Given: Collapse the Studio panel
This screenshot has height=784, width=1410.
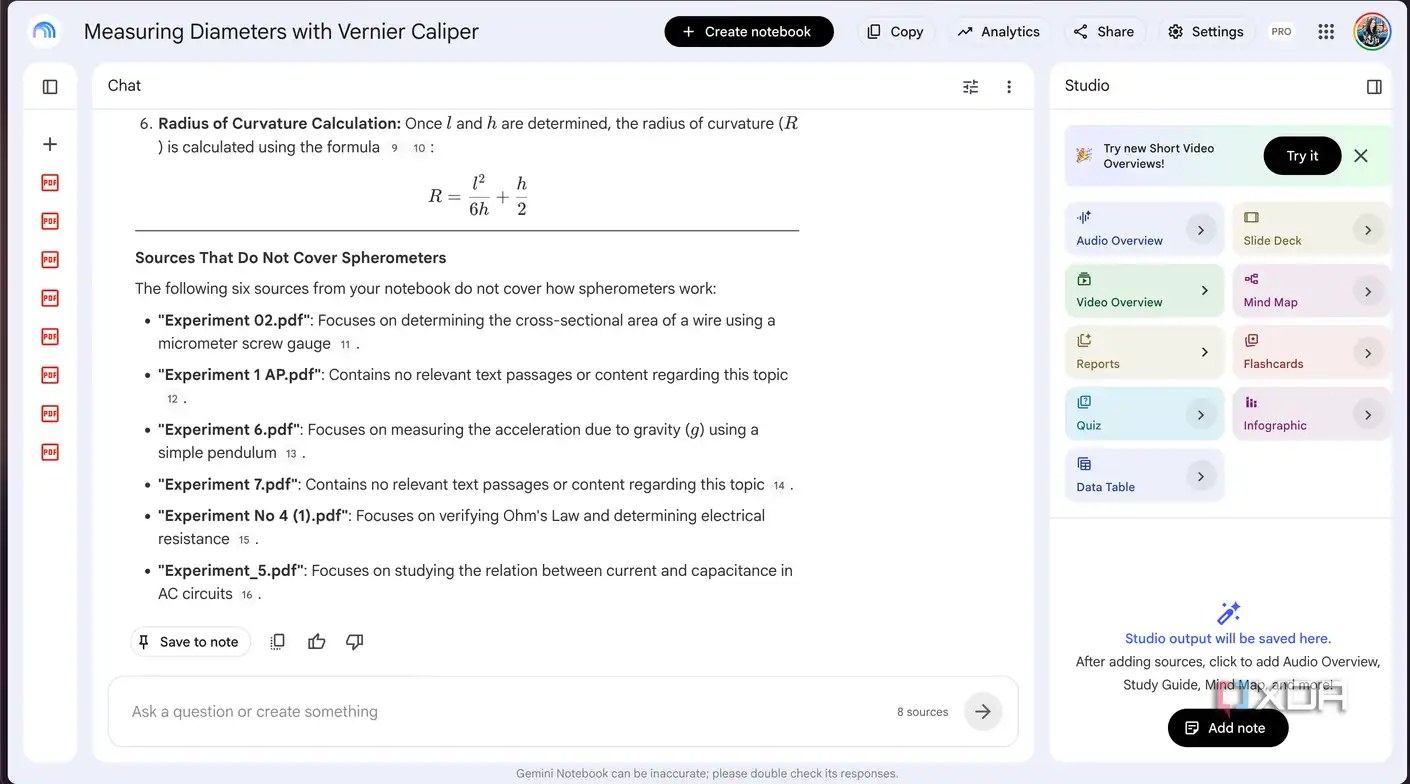Looking at the screenshot, I should (x=1374, y=87).
